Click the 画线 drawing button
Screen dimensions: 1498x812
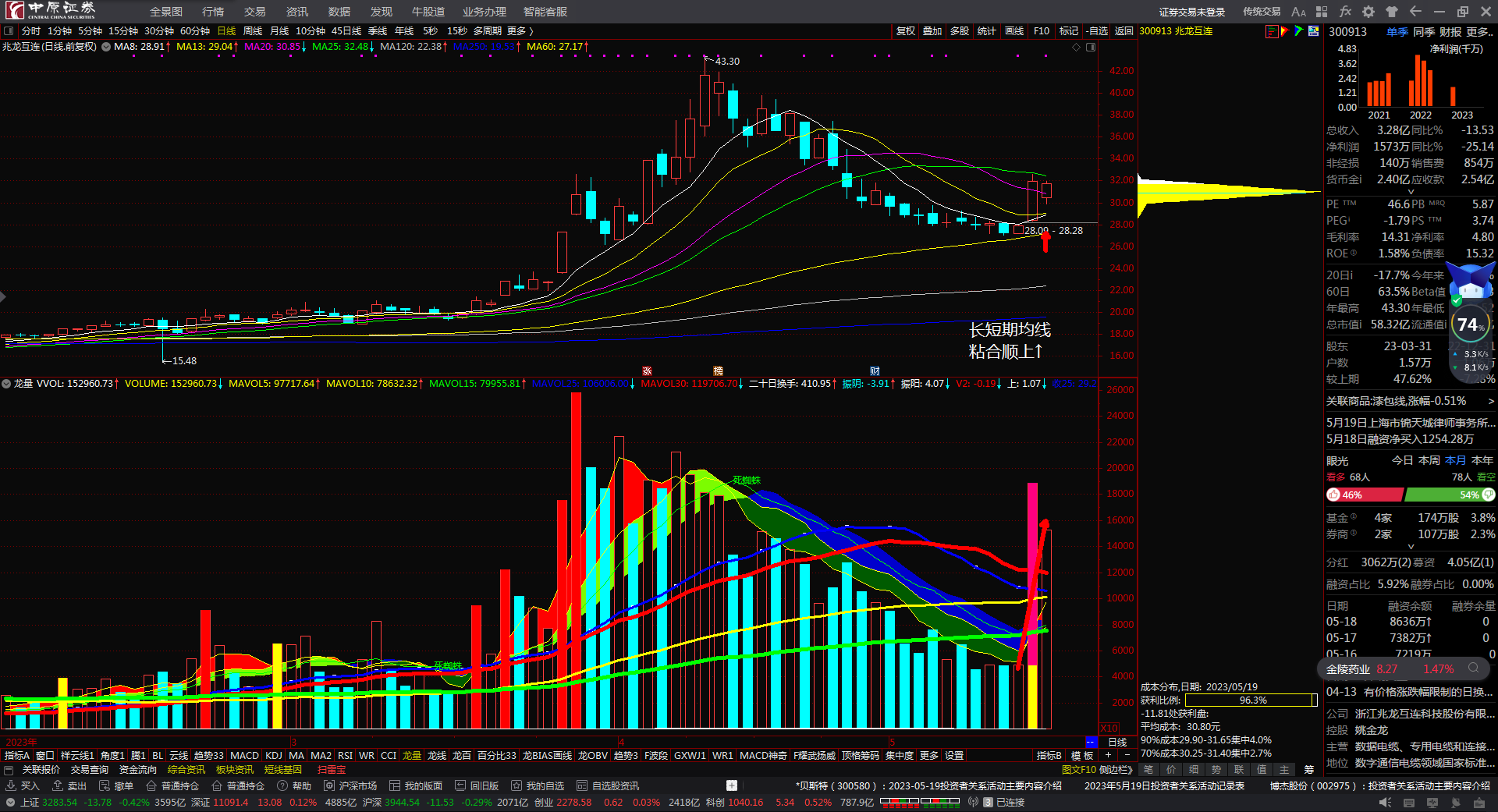coord(1014,31)
